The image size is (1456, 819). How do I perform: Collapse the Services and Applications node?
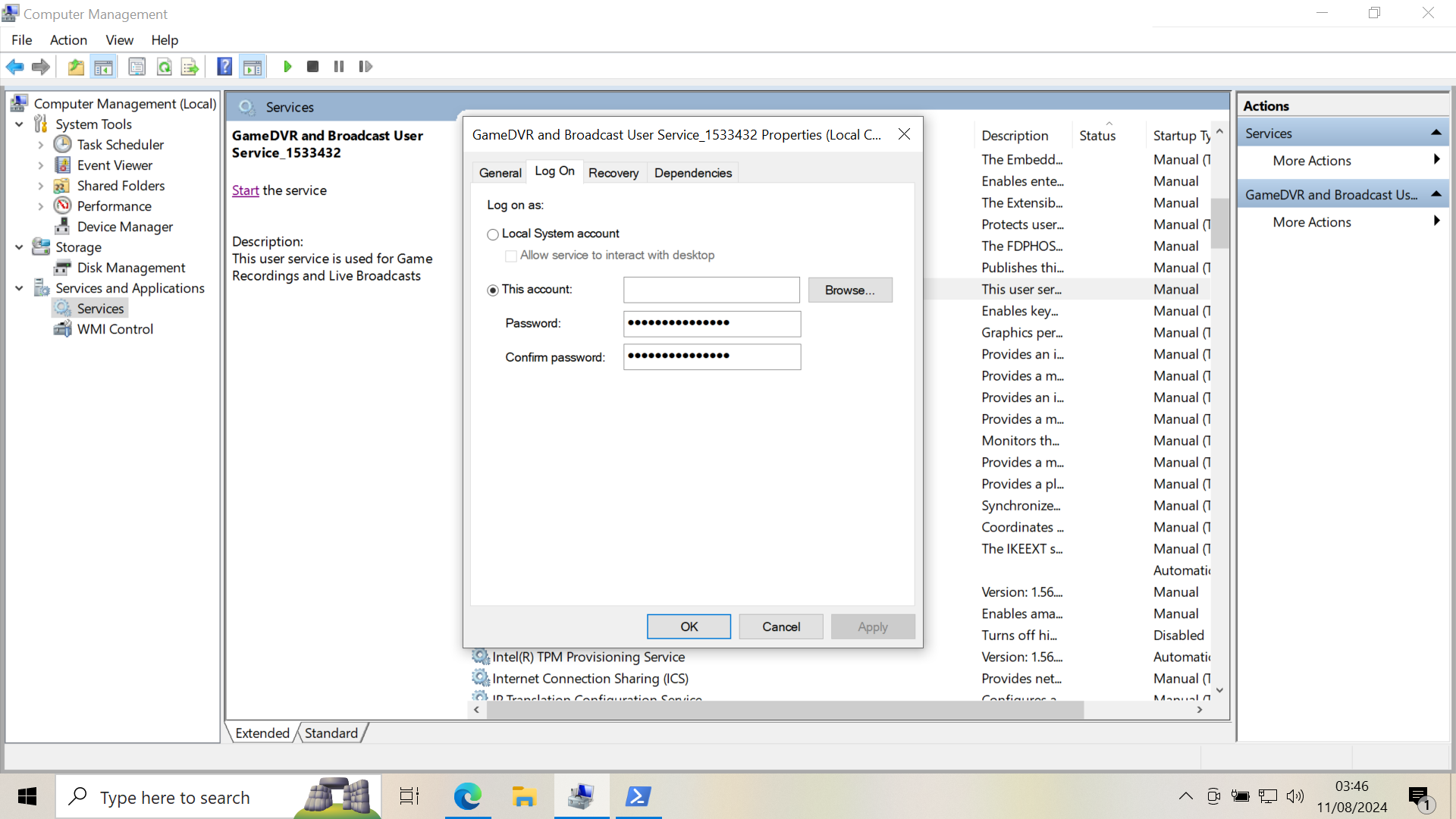coord(19,288)
